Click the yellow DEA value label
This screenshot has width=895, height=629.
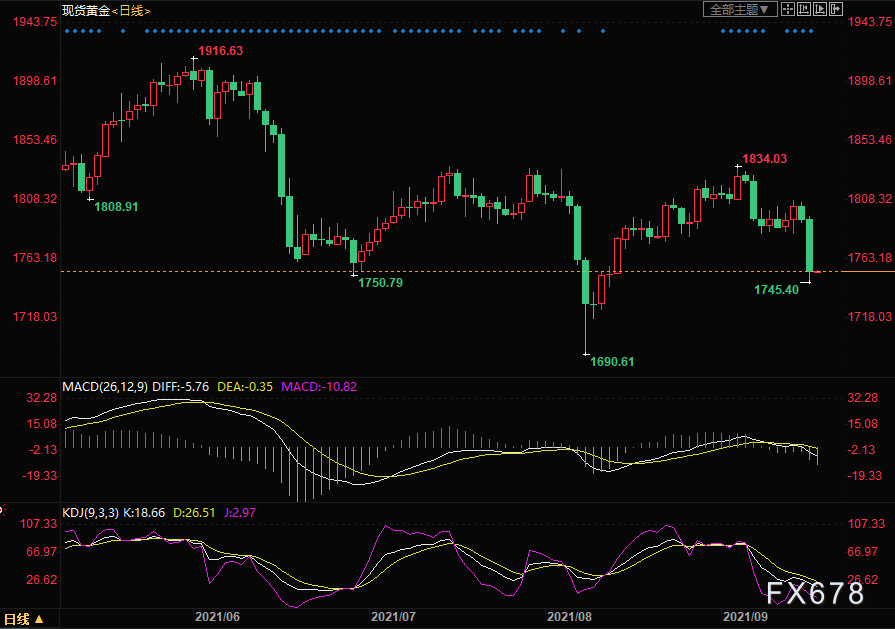pyautogui.click(x=245, y=387)
